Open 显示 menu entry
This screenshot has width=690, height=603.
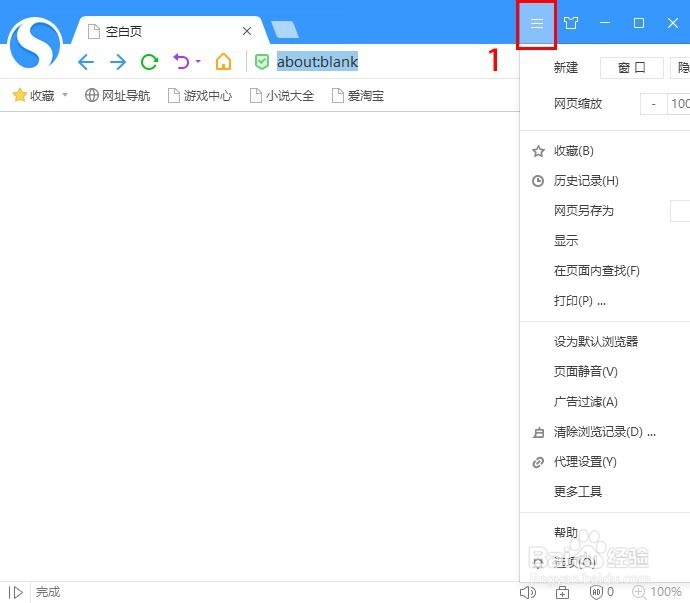pos(605,241)
